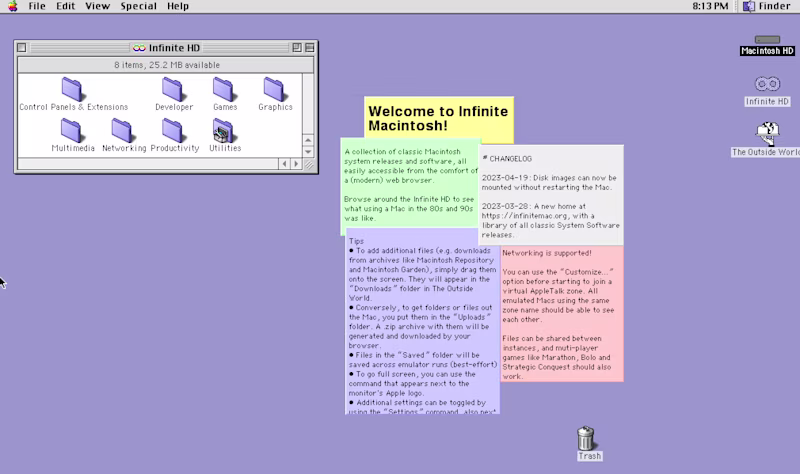The image size is (800, 474).
Task: Click the '8 items, 25.2 MB available' status text
Action: [167, 65]
